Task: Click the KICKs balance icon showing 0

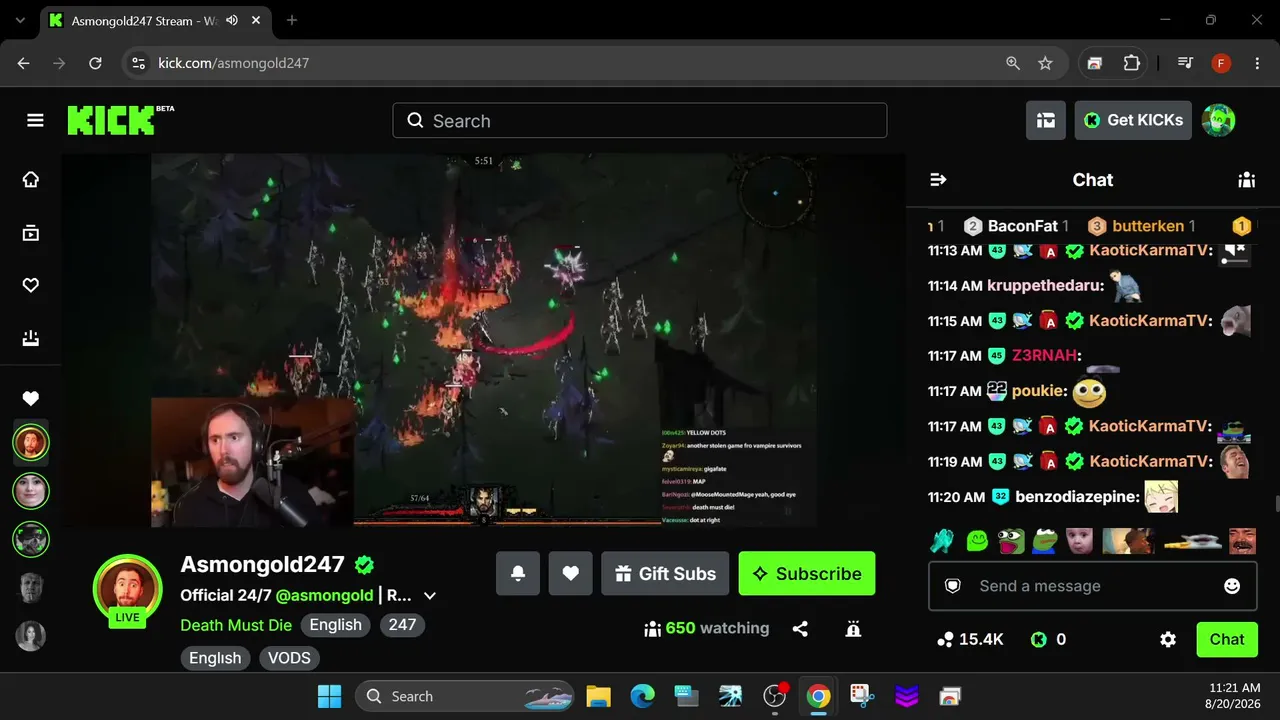Action: [x=1039, y=640]
